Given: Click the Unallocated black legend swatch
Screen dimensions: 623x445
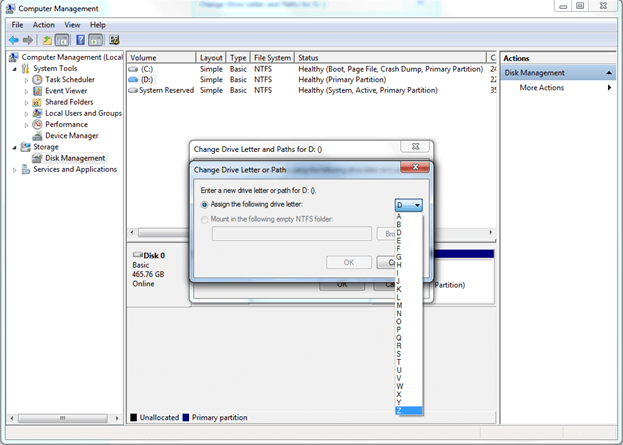Looking at the screenshot, I should (x=134, y=418).
